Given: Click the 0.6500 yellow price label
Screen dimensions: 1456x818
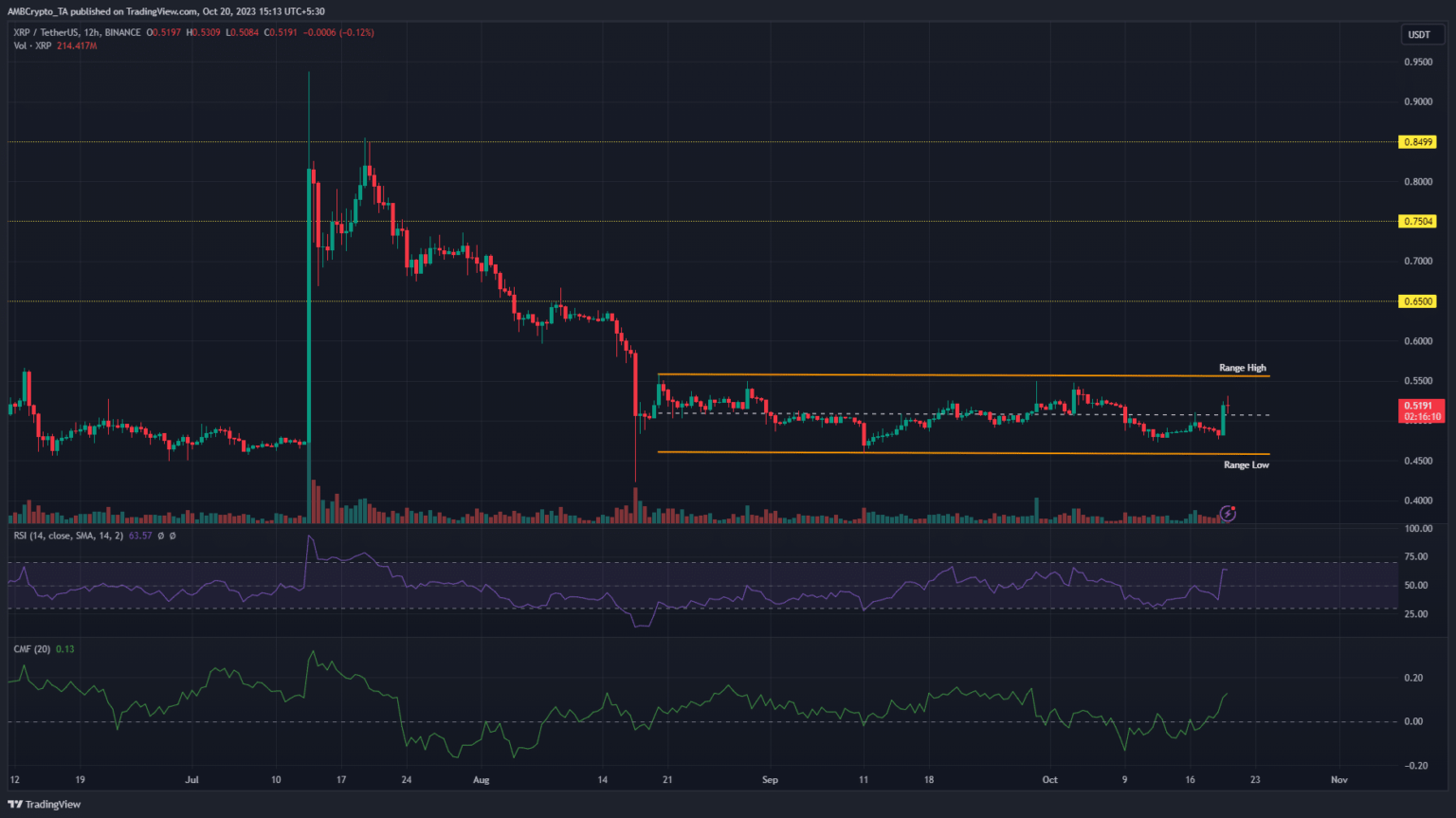Looking at the screenshot, I should [1418, 301].
